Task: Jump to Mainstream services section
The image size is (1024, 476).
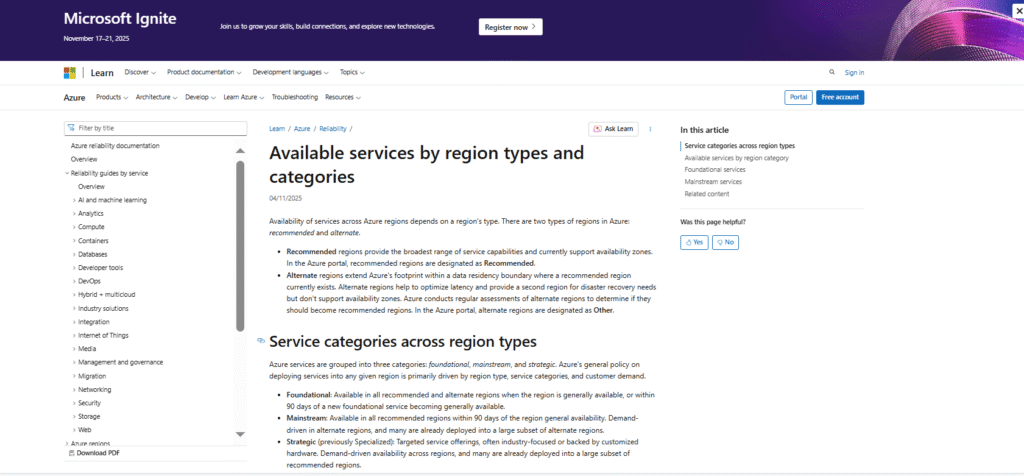Action: [x=713, y=182]
